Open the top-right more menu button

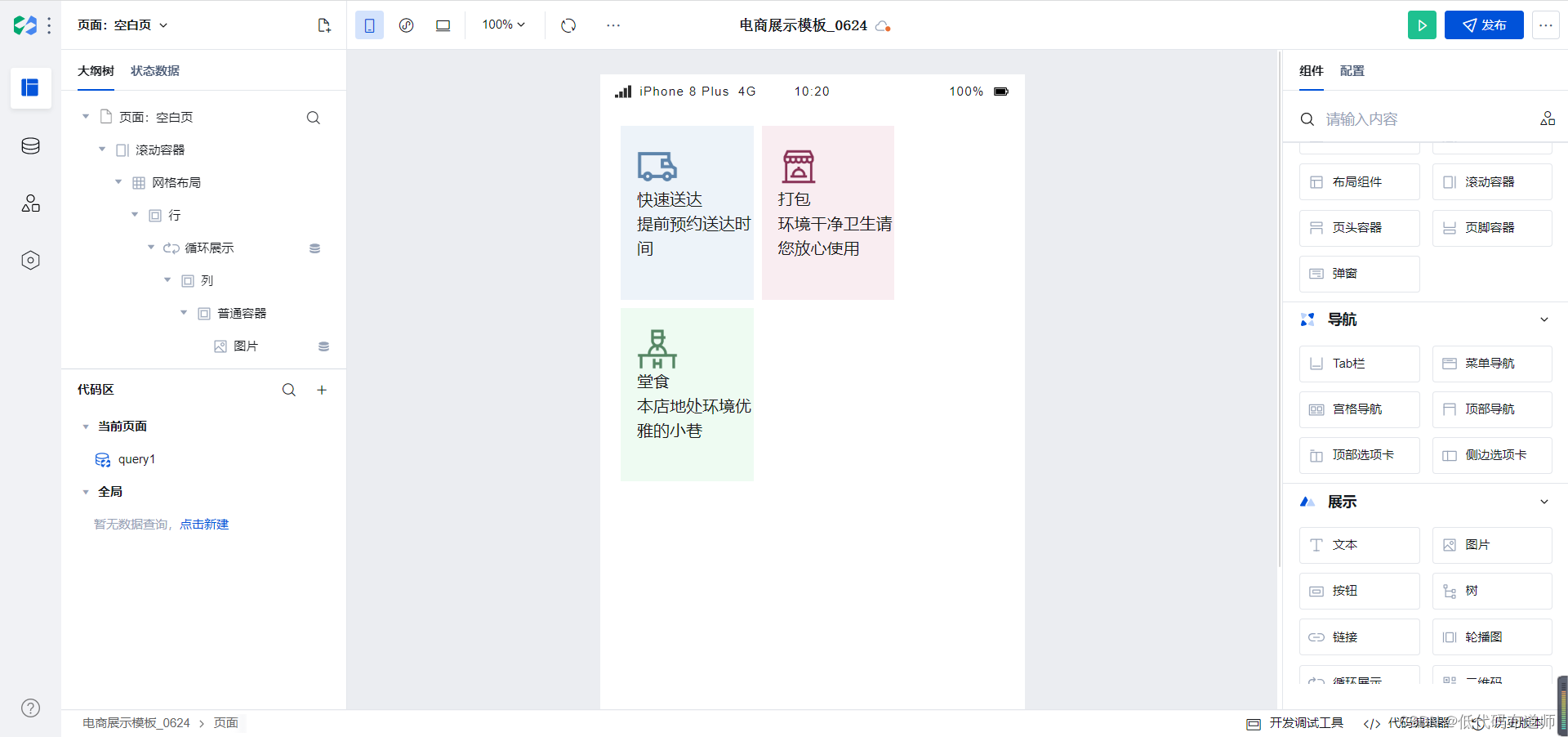1545,25
